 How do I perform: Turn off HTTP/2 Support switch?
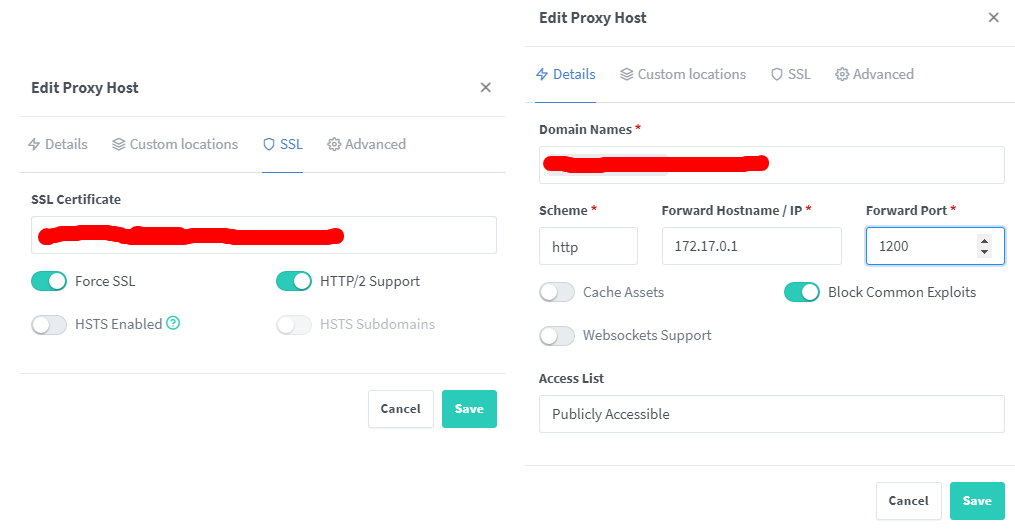click(x=294, y=281)
